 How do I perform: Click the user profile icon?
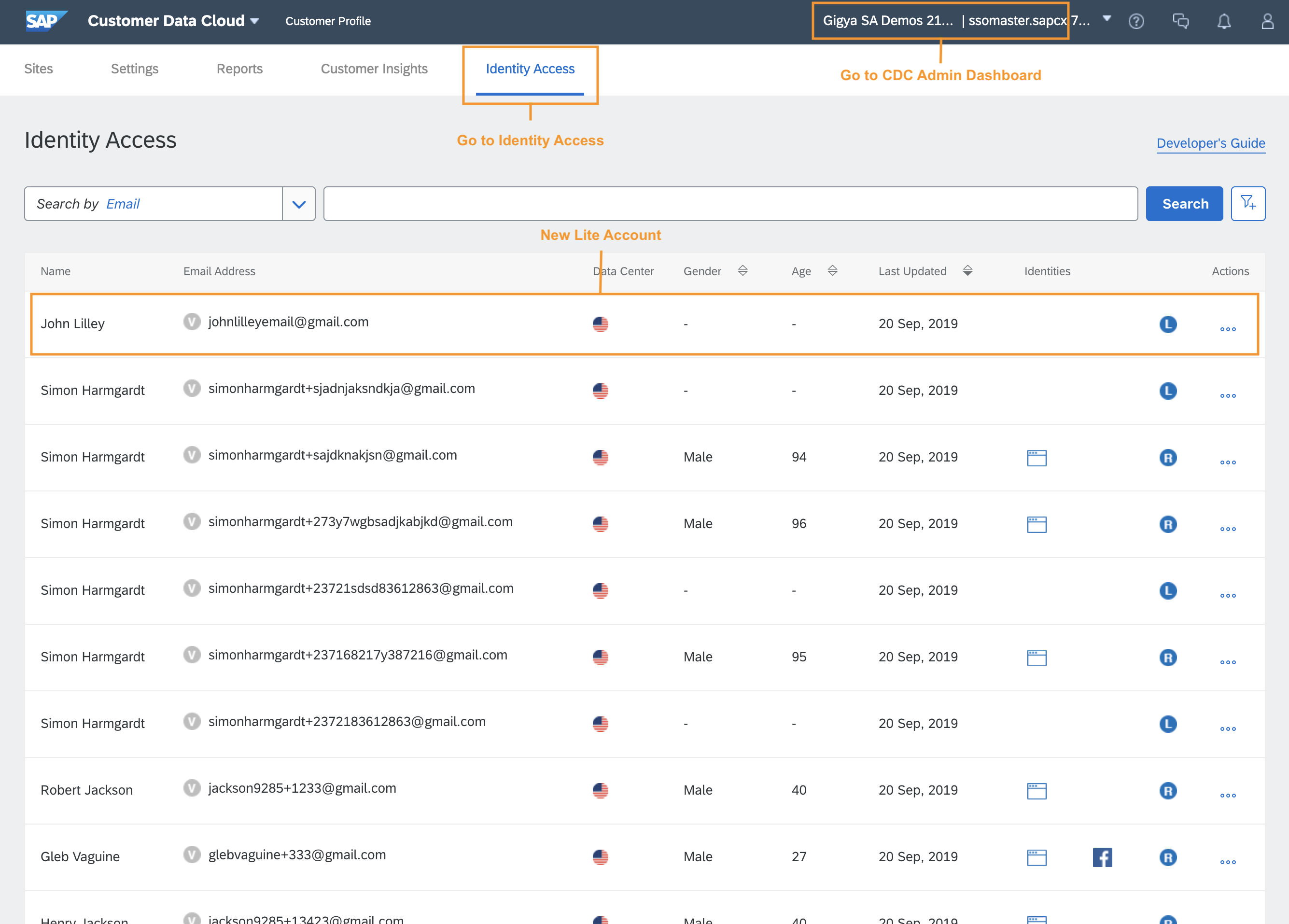[x=1267, y=22]
